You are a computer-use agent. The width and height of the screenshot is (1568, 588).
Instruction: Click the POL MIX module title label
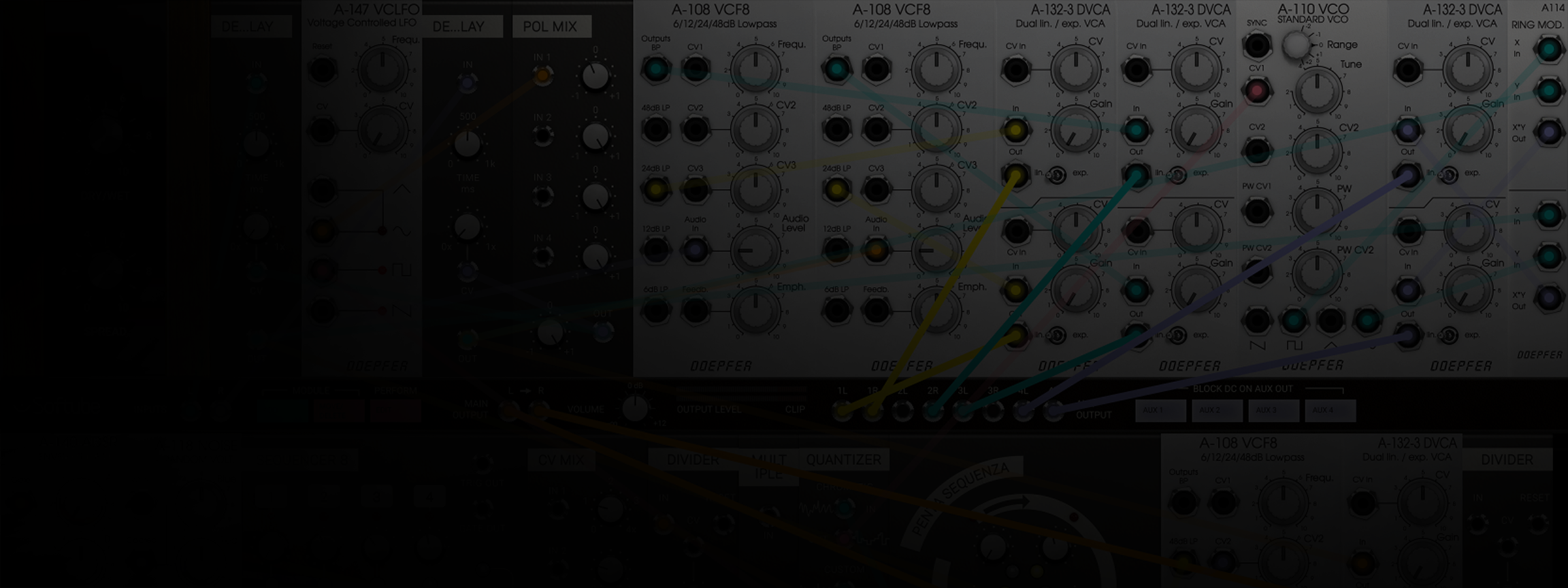(x=551, y=27)
